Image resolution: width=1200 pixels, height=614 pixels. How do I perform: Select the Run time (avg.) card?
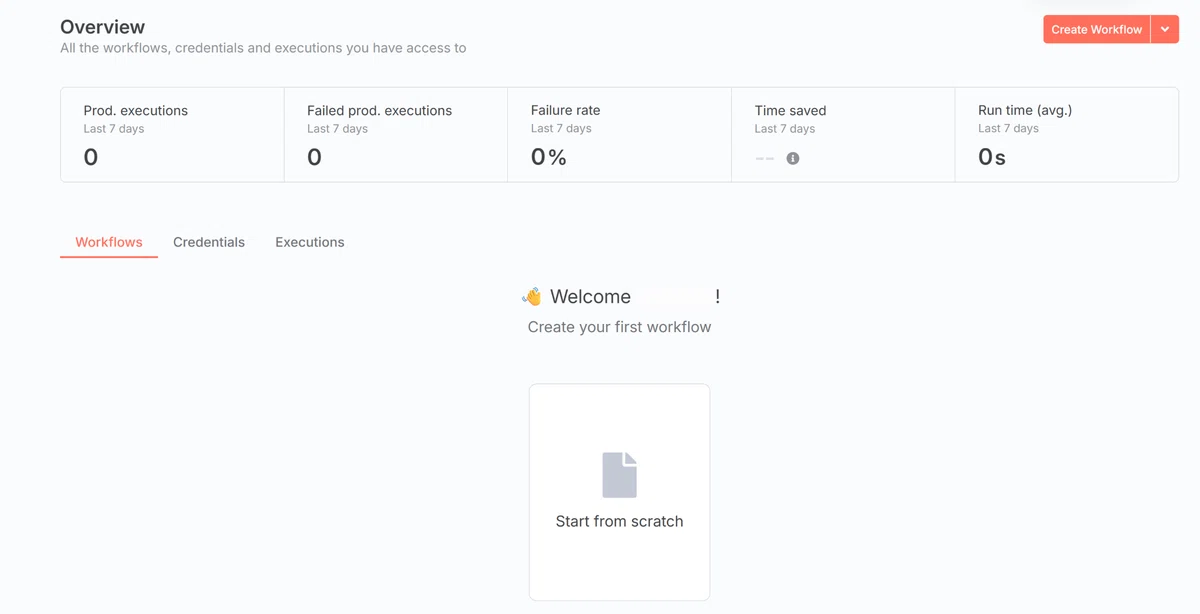pos(1067,135)
